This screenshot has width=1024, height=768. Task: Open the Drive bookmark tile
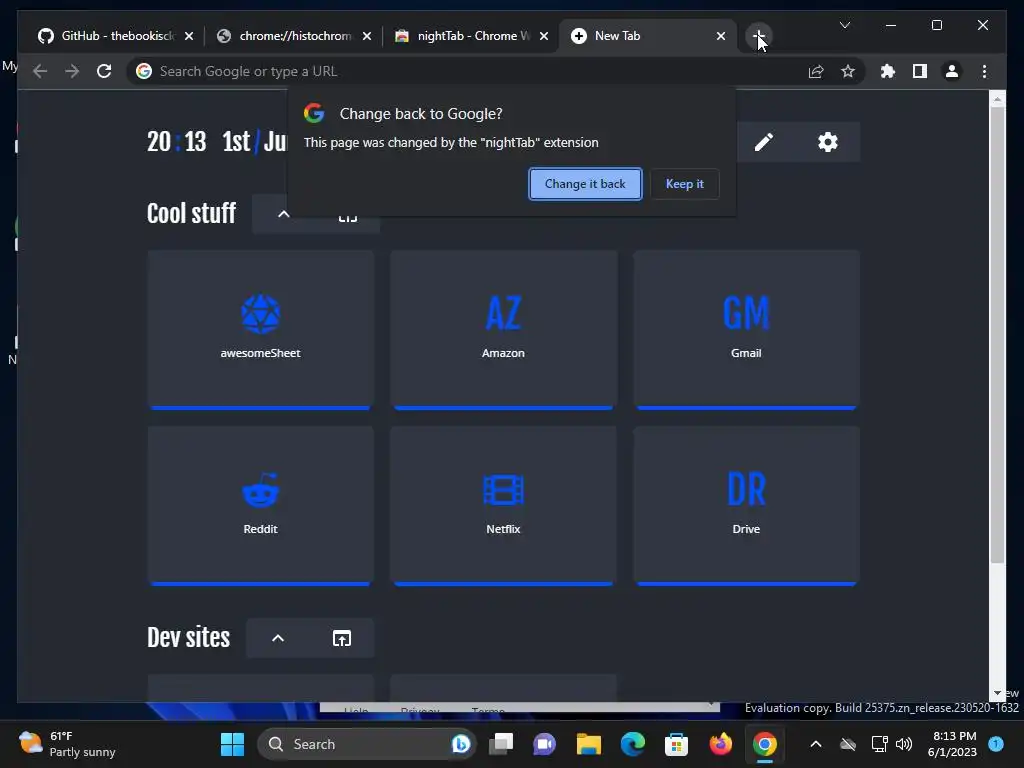pos(746,506)
